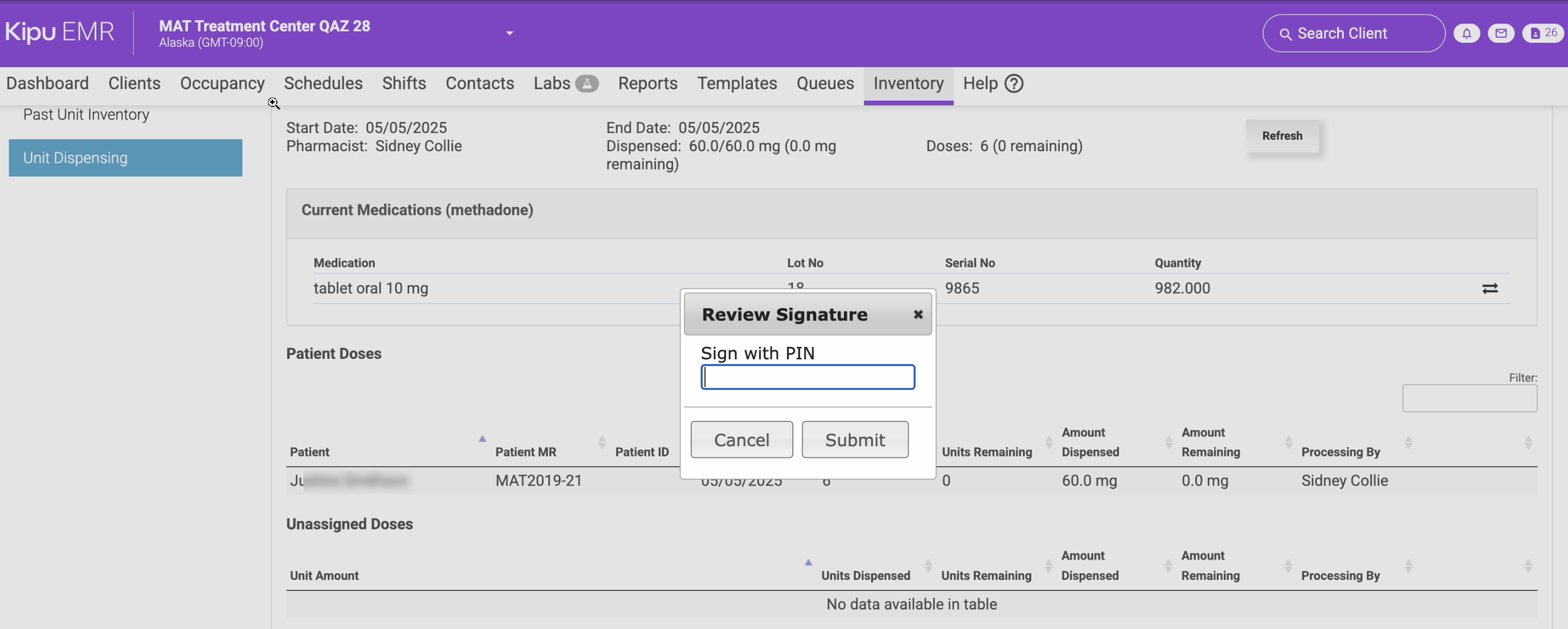Viewport: 1568px width, 629px height.
Task: Open the notifications bell icon
Action: click(x=1466, y=33)
